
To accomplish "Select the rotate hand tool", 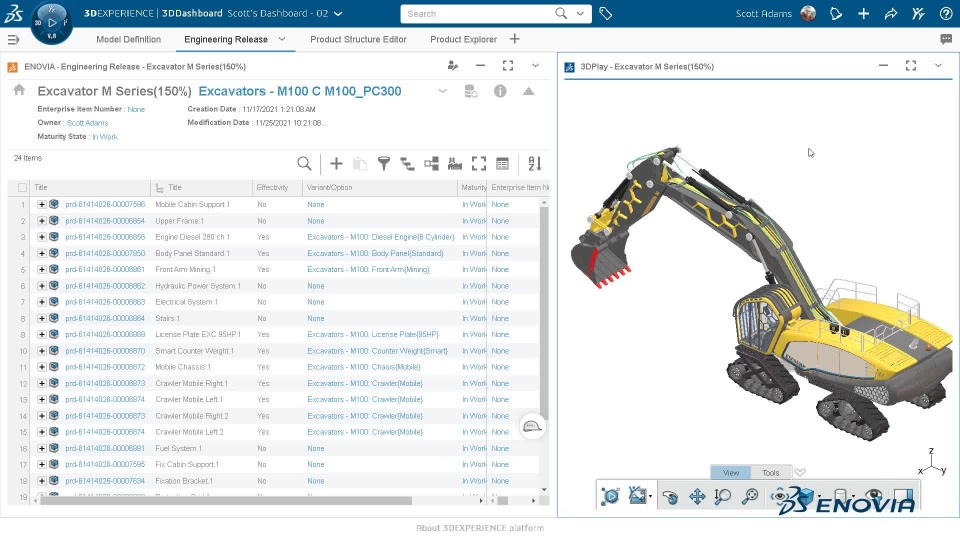I will pos(670,496).
